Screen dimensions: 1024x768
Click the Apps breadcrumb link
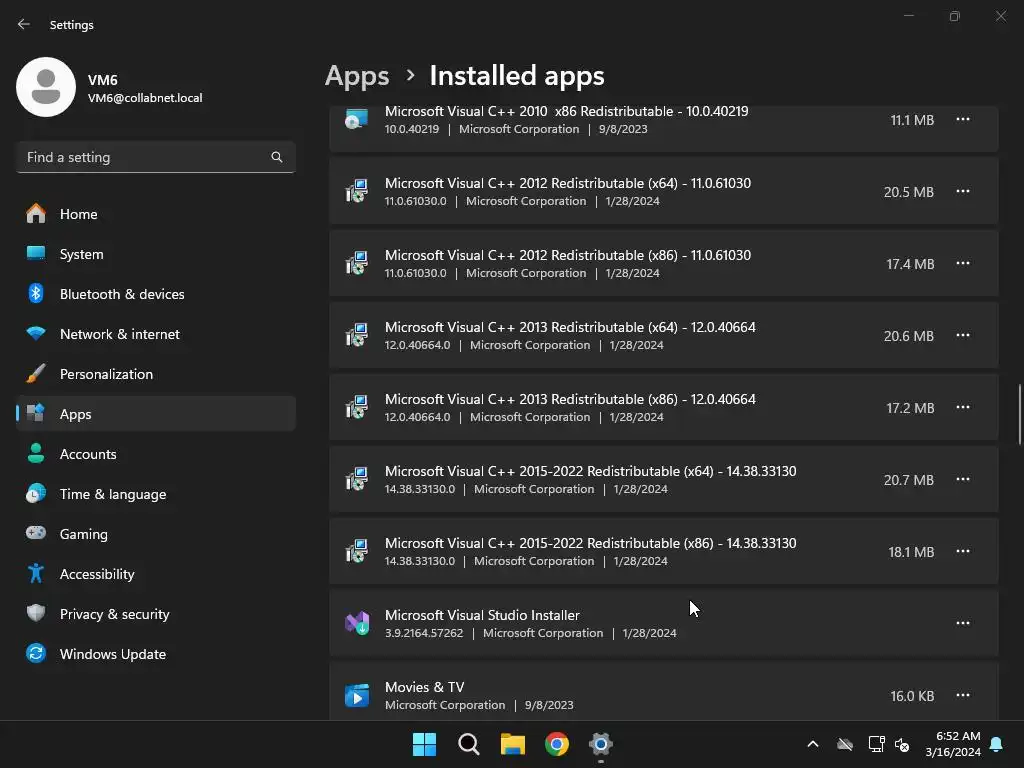coord(357,76)
